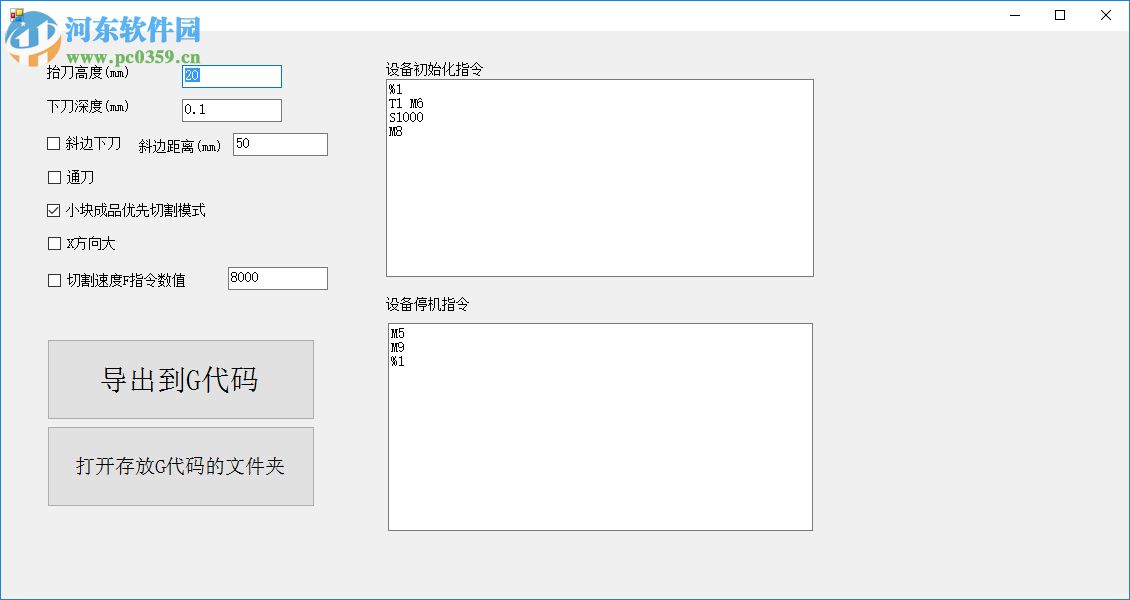Click the M5 line in stop commands
1130x600 pixels.
[397, 331]
